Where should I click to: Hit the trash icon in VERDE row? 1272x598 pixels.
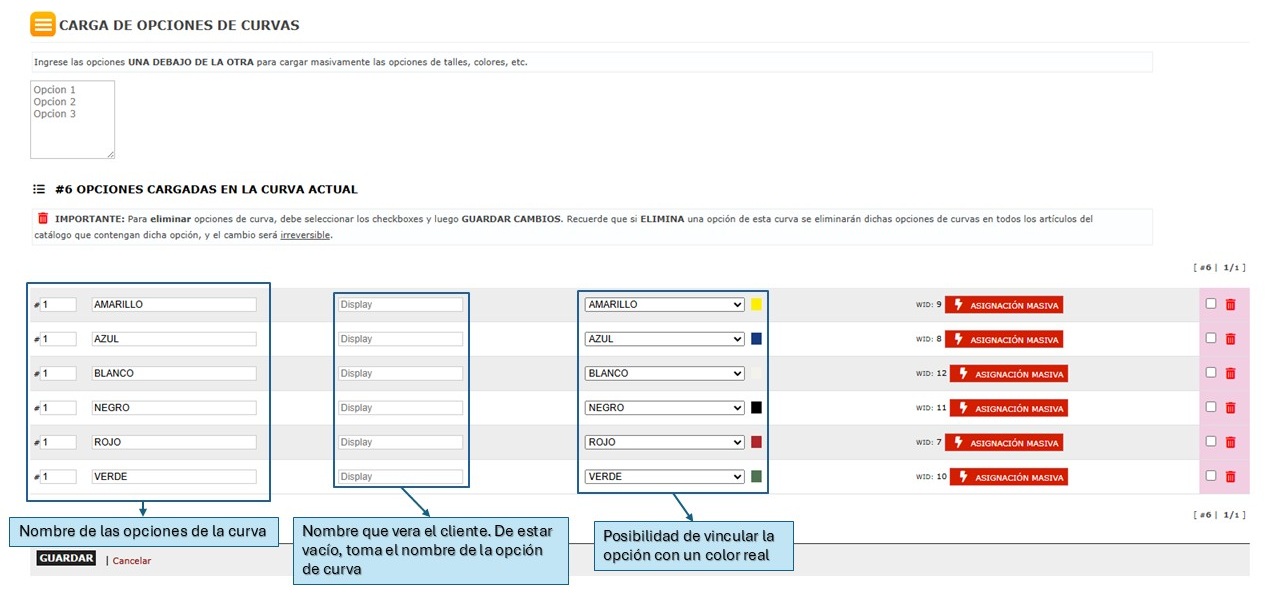[x=1230, y=477]
